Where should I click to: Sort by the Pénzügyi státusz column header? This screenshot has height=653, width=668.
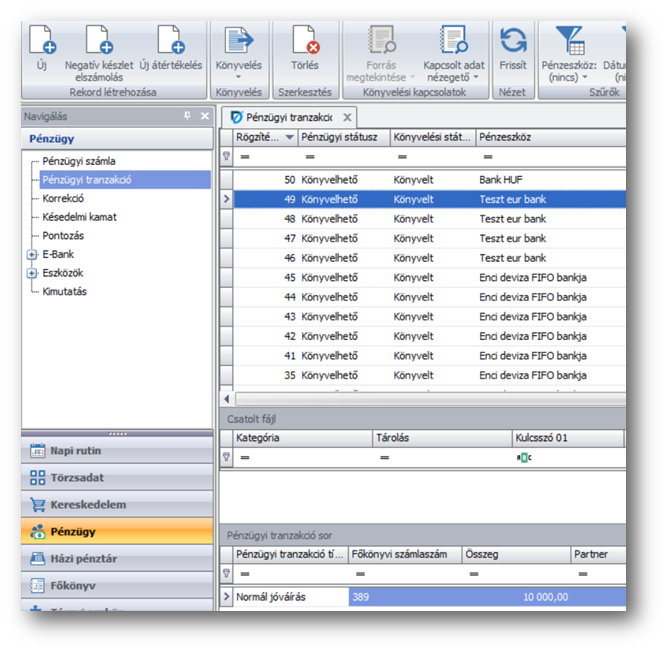[x=339, y=137]
